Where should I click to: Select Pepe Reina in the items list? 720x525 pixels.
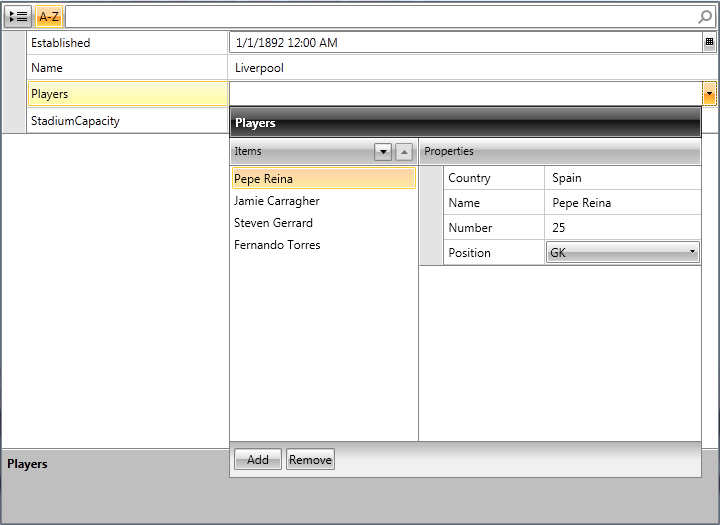click(x=324, y=178)
